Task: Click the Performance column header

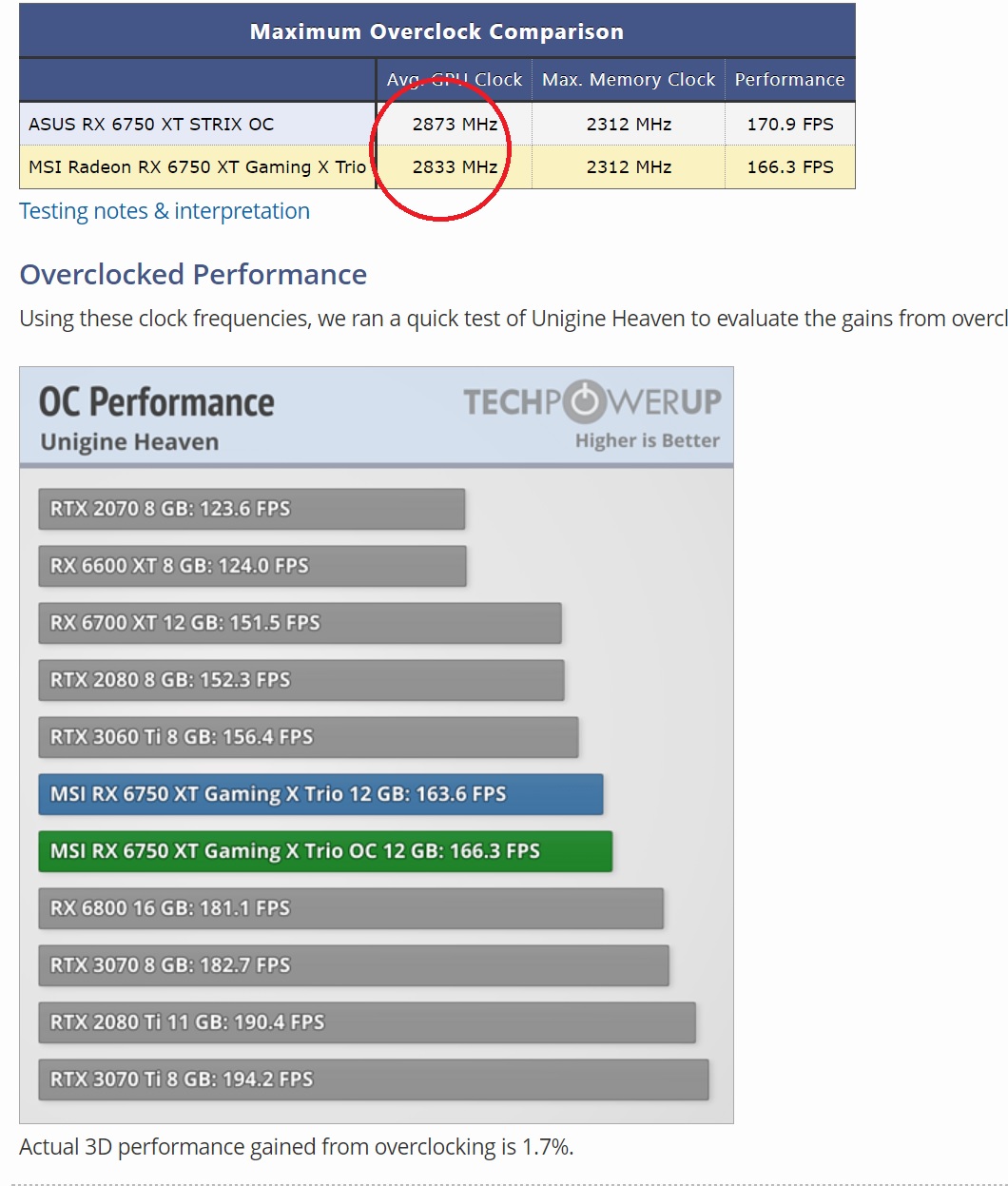Action: pyautogui.click(x=789, y=80)
